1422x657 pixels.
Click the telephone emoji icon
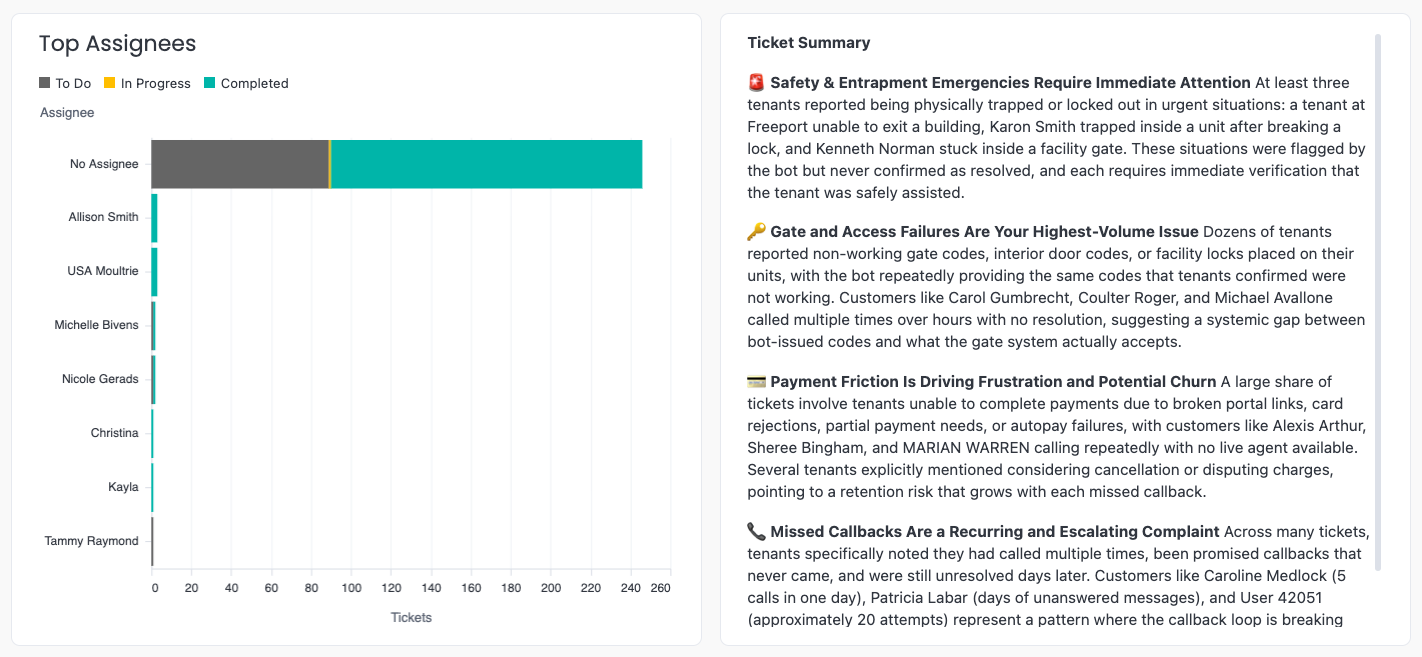(756, 532)
